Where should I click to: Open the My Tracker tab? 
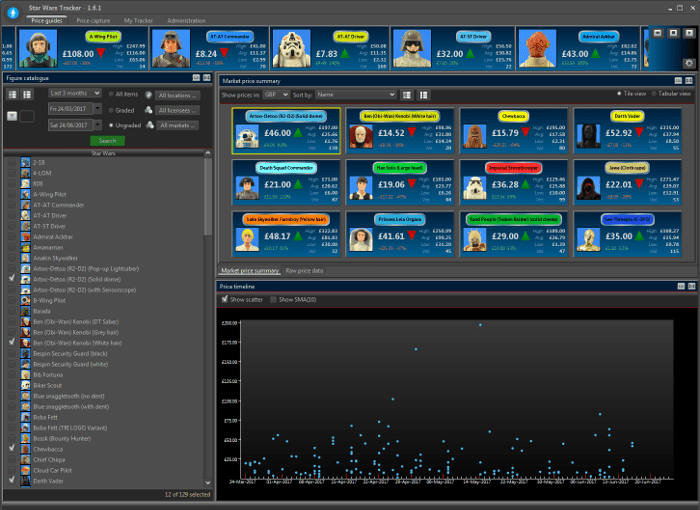coord(138,21)
